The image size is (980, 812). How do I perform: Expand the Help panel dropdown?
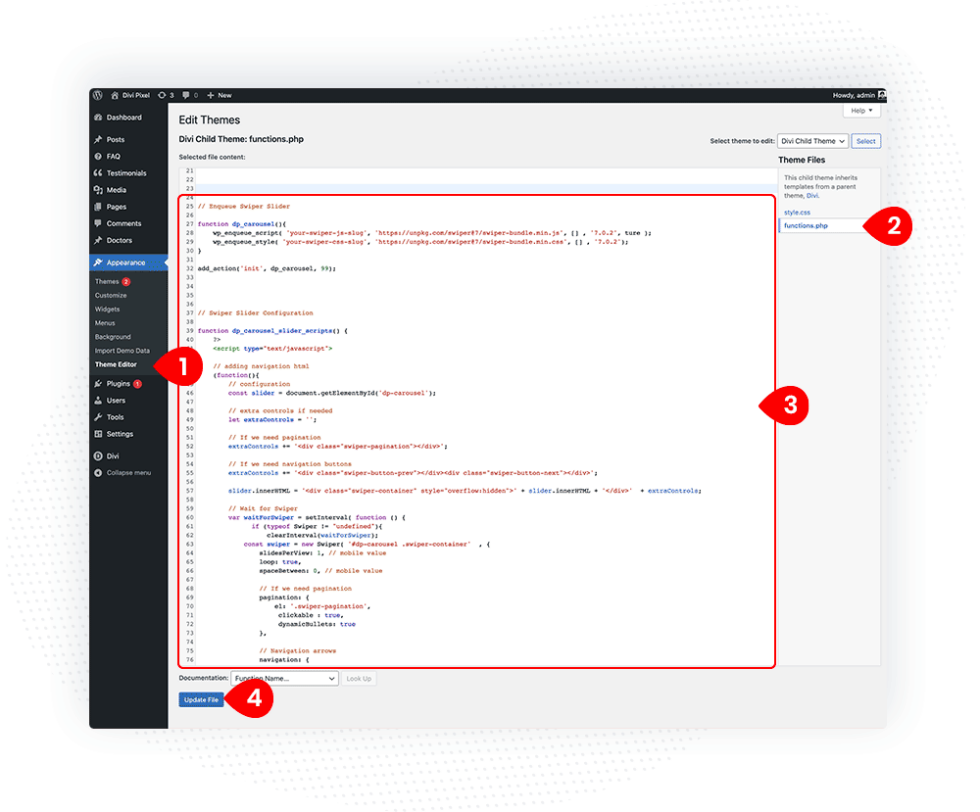[x=860, y=110]
